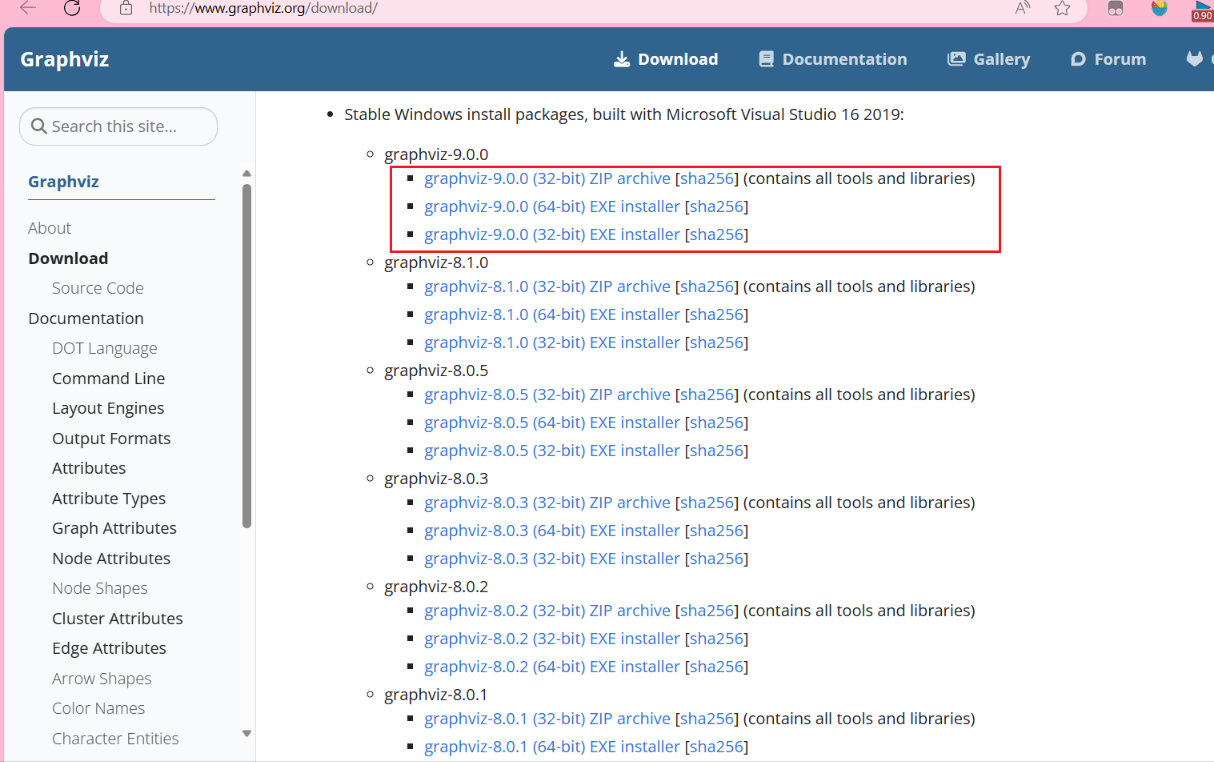Open Layout Engines in the sidebar
Image resolution: width=1214 pixels, height=762 pixels.
click(x=108, y=408)
